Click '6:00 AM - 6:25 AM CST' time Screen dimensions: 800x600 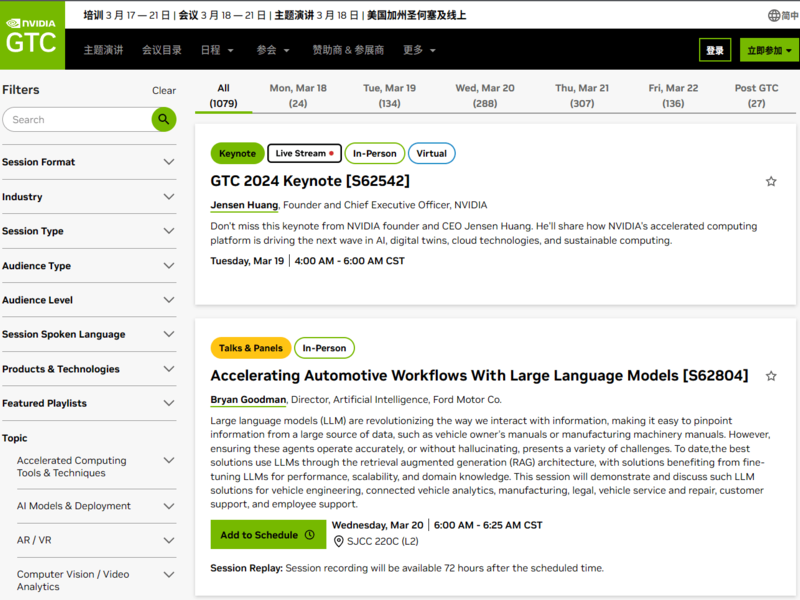pos(488,525)
